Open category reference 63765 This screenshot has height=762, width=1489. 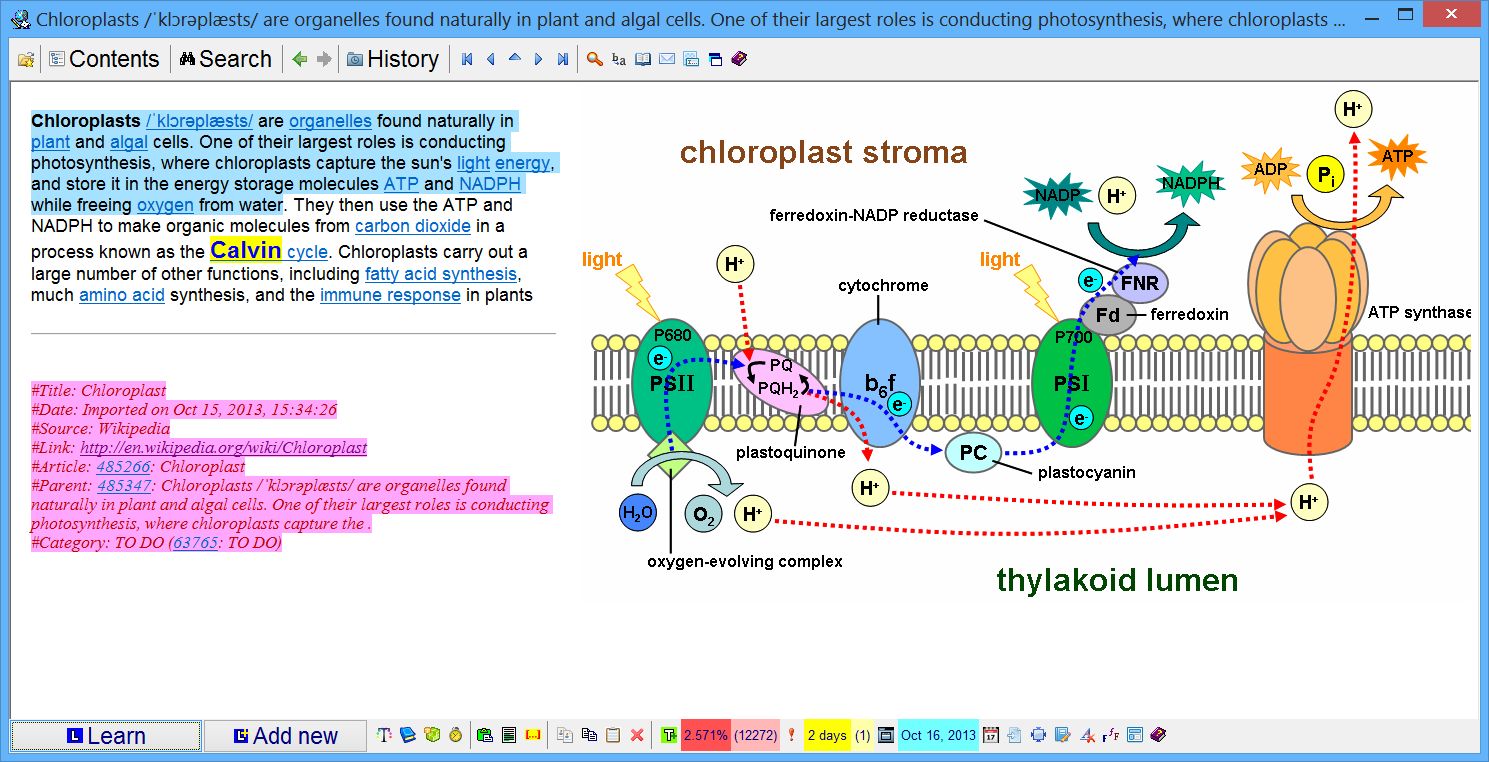196,543
